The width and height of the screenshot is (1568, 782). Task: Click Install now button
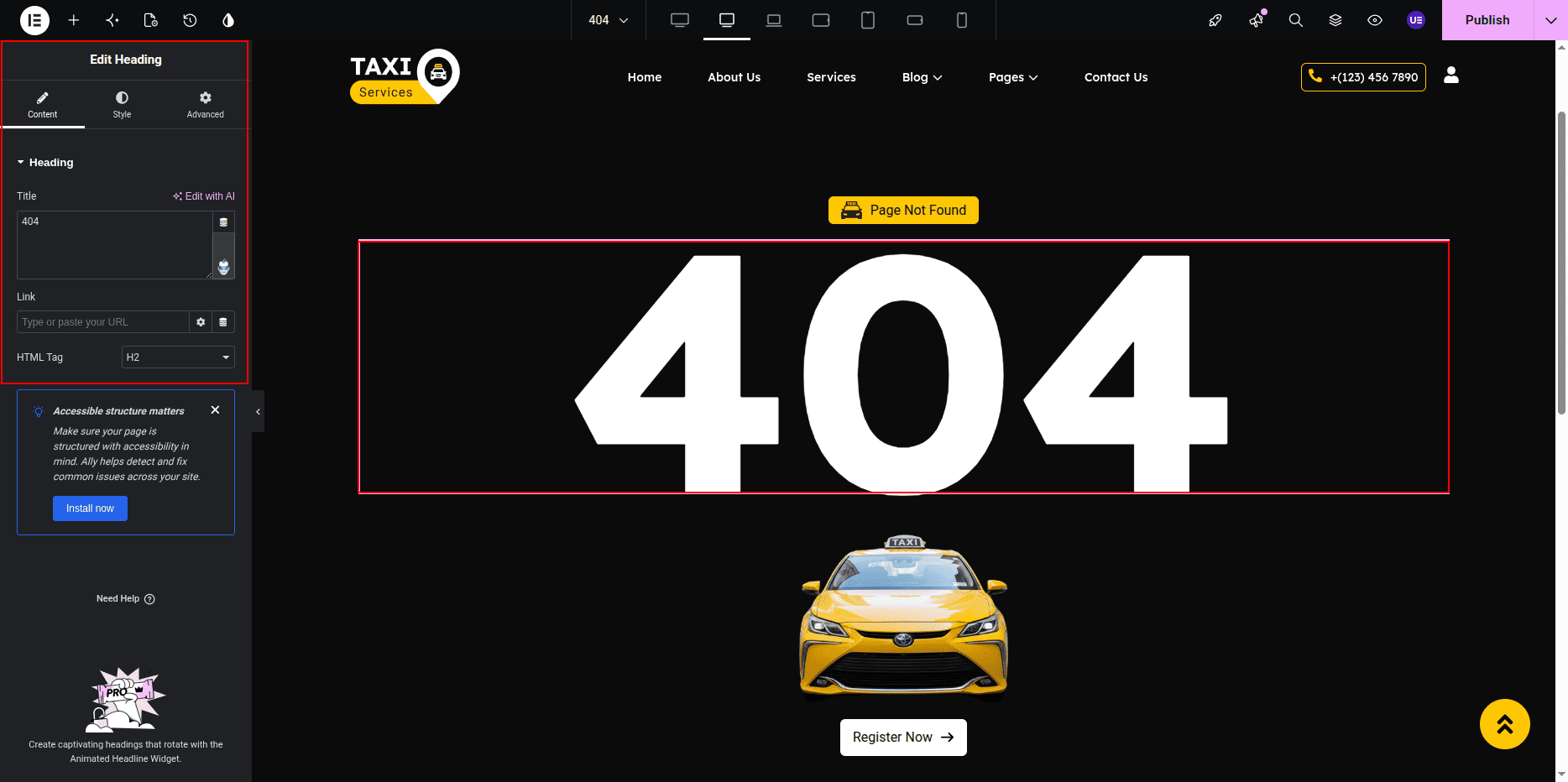click(x=91, y=508)
